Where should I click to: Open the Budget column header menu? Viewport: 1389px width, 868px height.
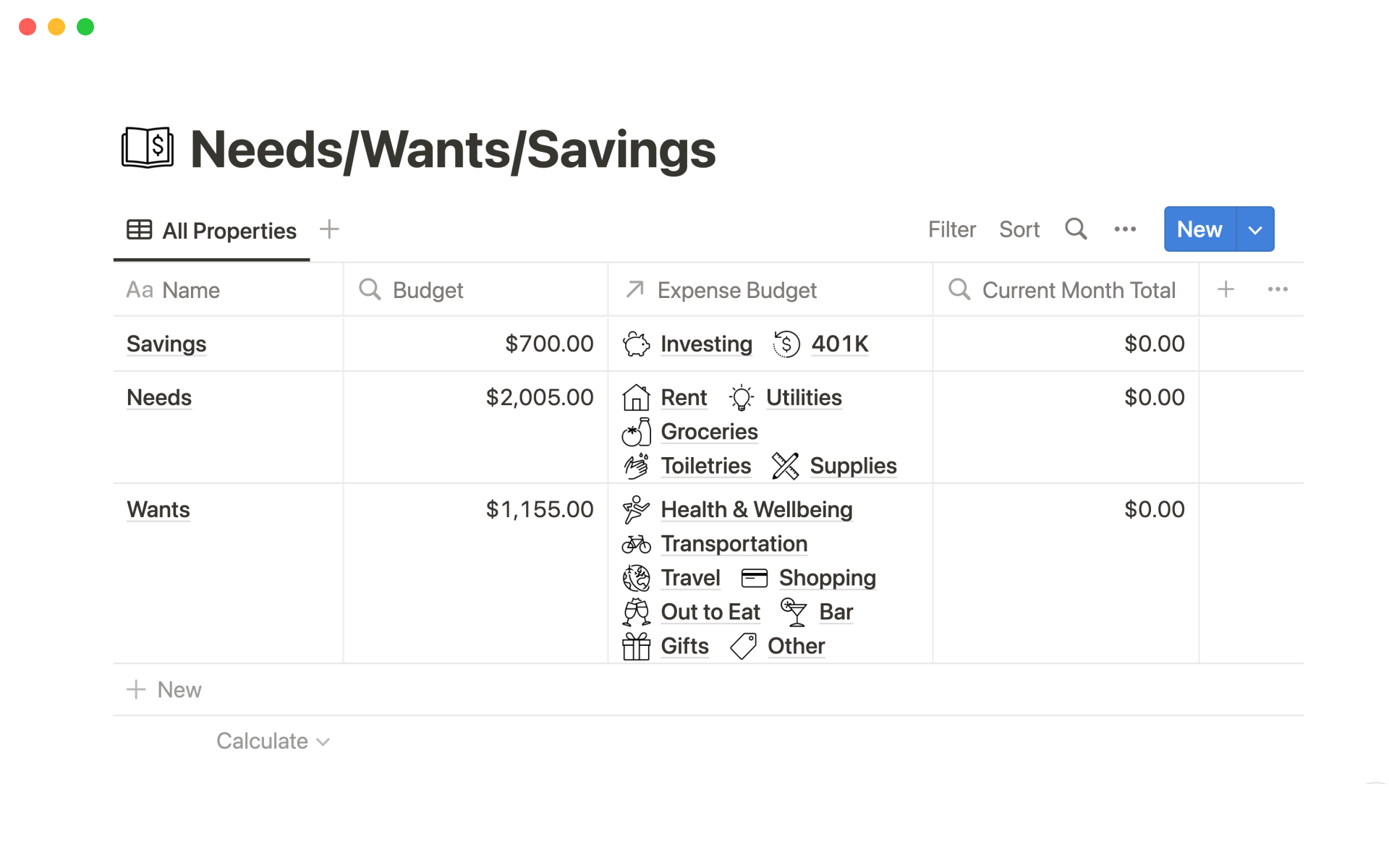[428, 290]
